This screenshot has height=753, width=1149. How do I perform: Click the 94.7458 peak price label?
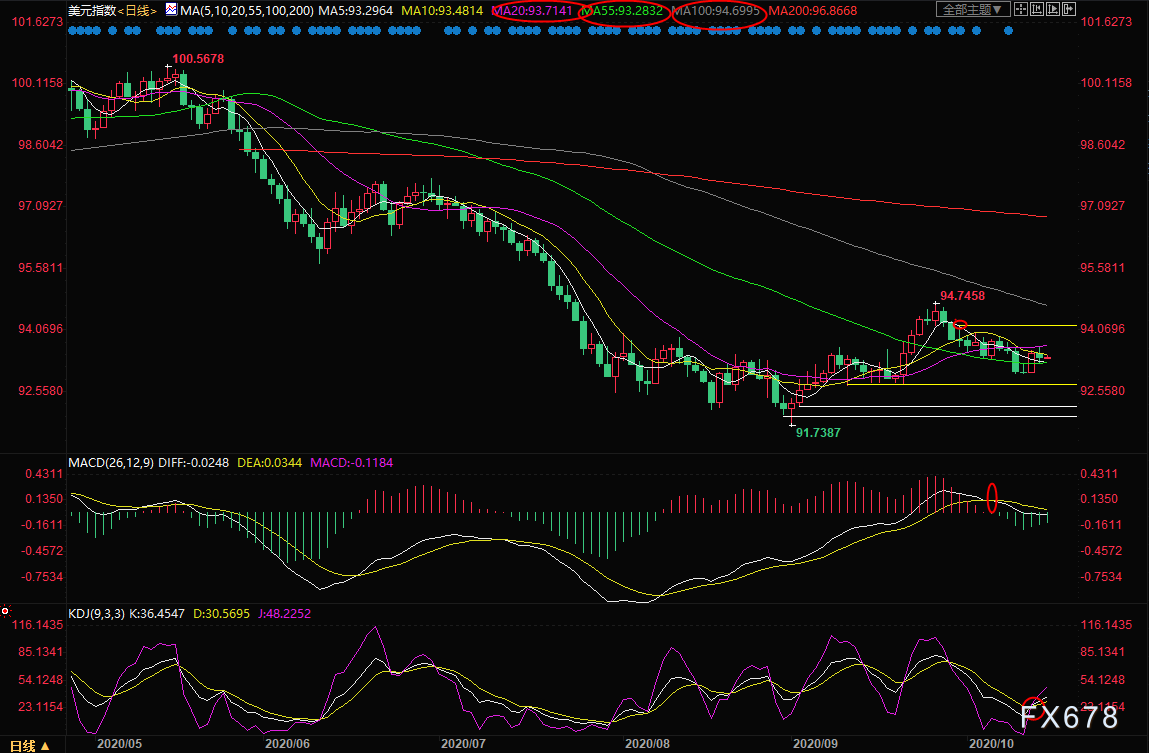[965, 296]
